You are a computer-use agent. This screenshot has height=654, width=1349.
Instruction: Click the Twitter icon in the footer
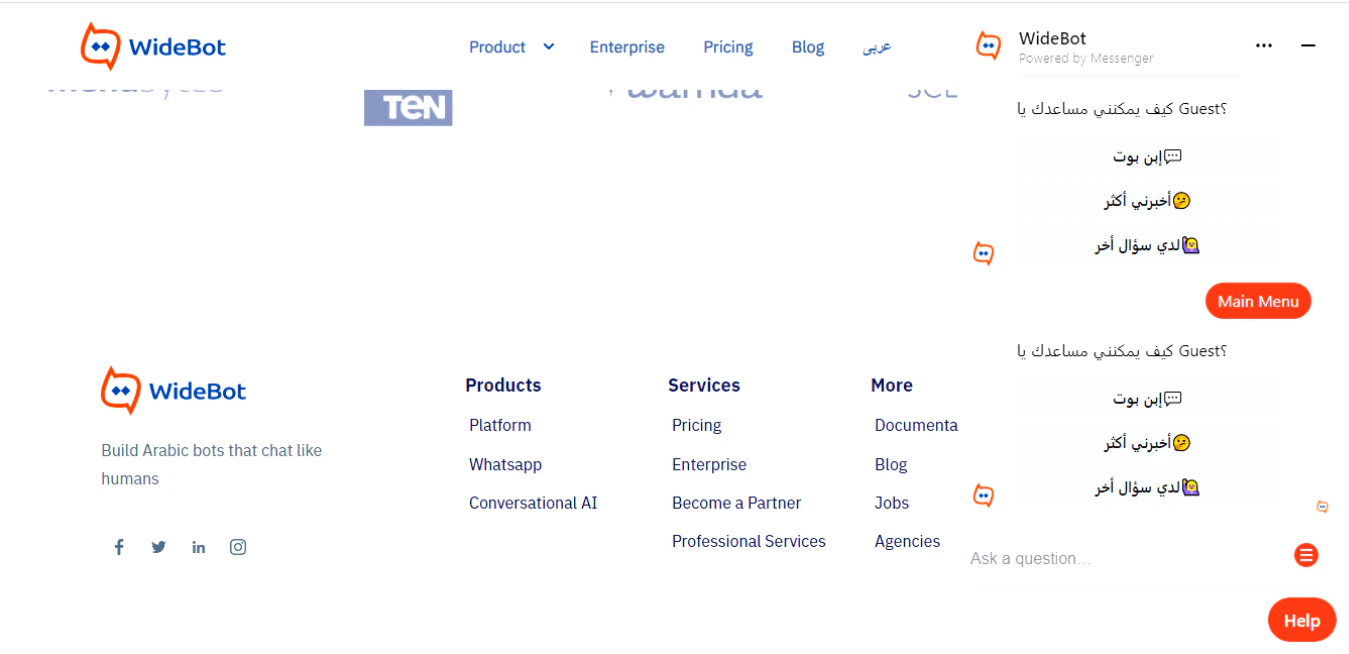158,546
